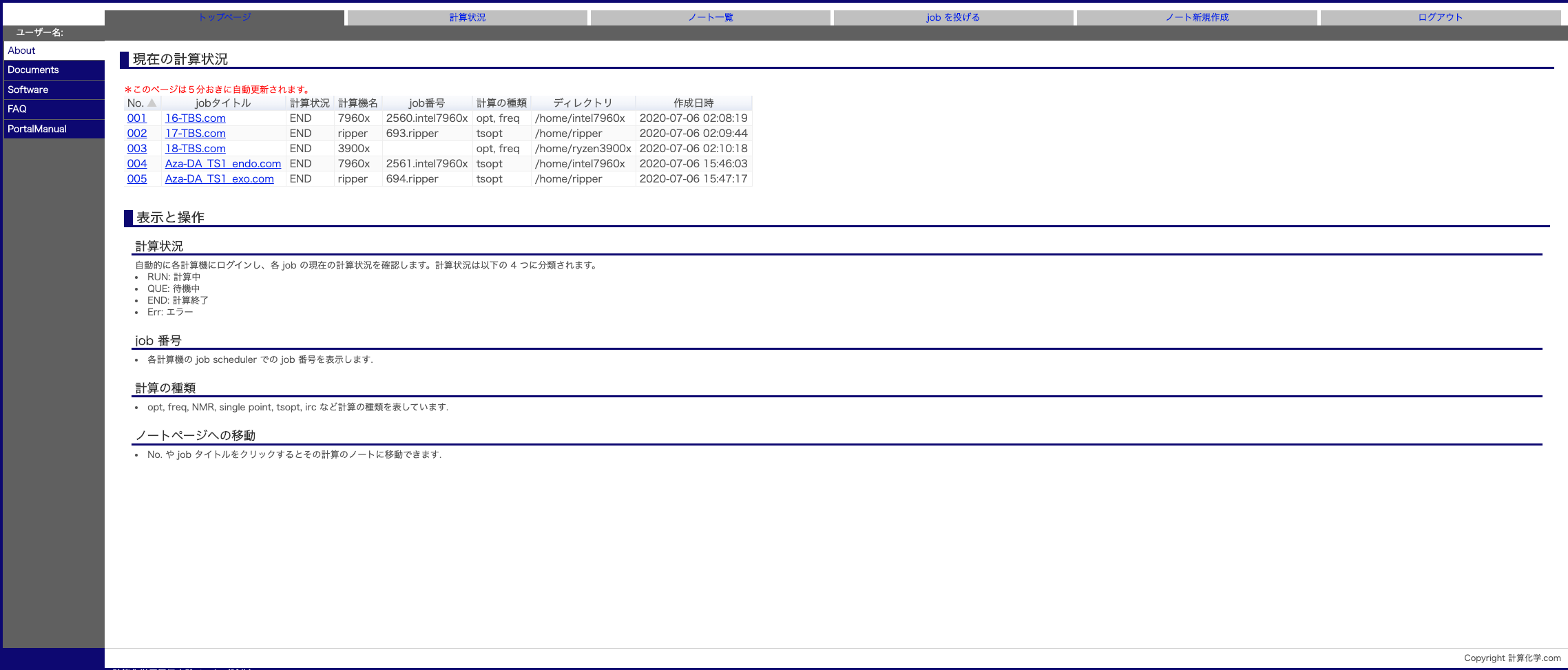Open the Aza-DA_TS1_endo.com job note
Viewport: 1568px width, 670px height.
[x=223, y=164]
